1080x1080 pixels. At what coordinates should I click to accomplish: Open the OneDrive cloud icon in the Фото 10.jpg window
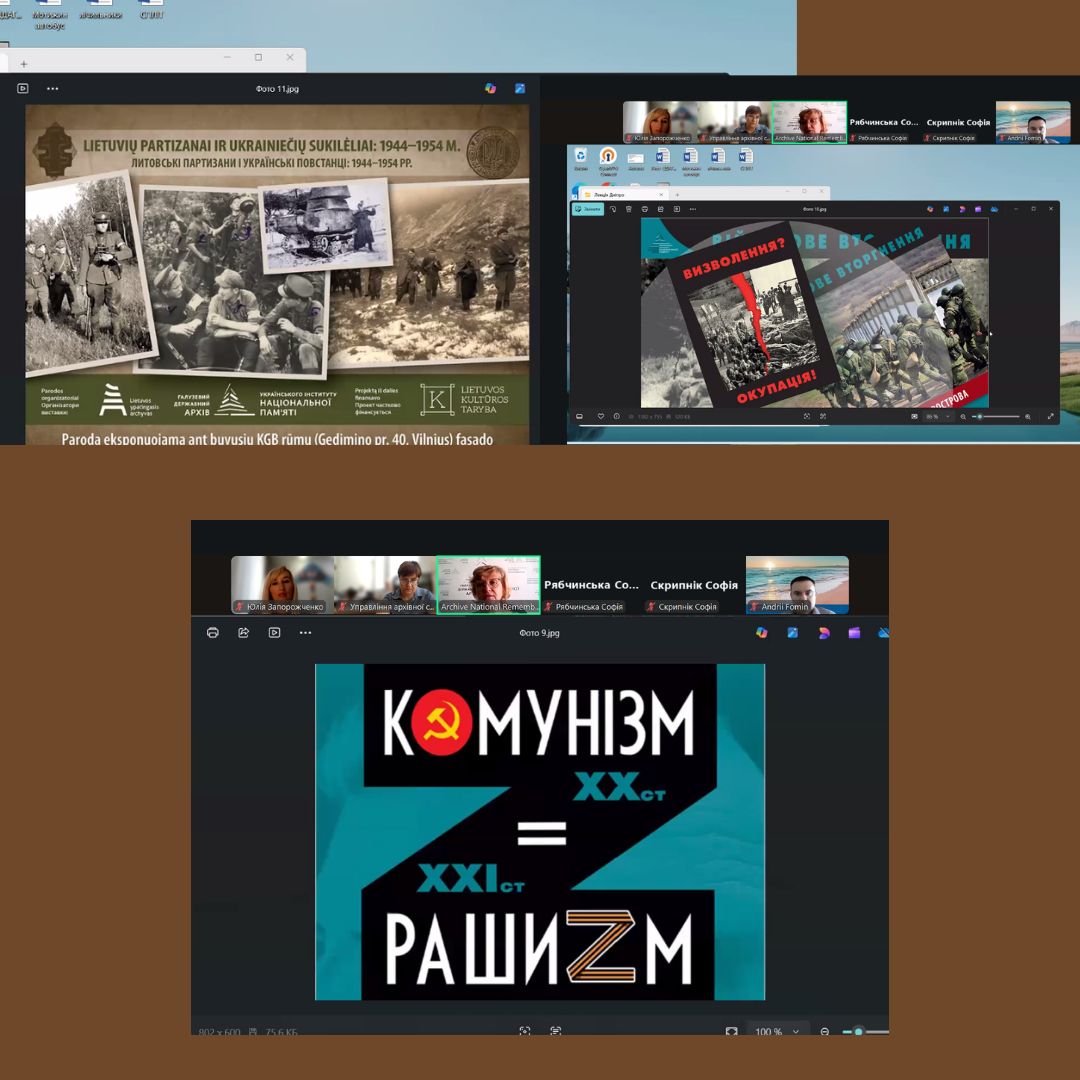click(994, 209)
